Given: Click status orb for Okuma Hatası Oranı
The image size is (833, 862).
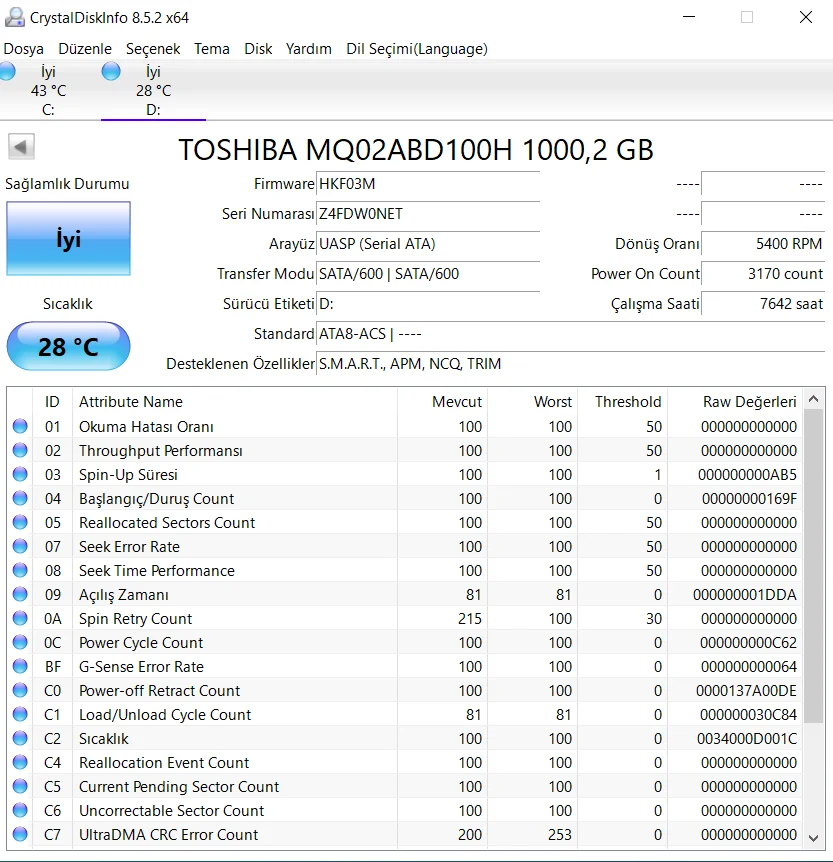Looking at the screenshot, I should [x=20, y=427].
